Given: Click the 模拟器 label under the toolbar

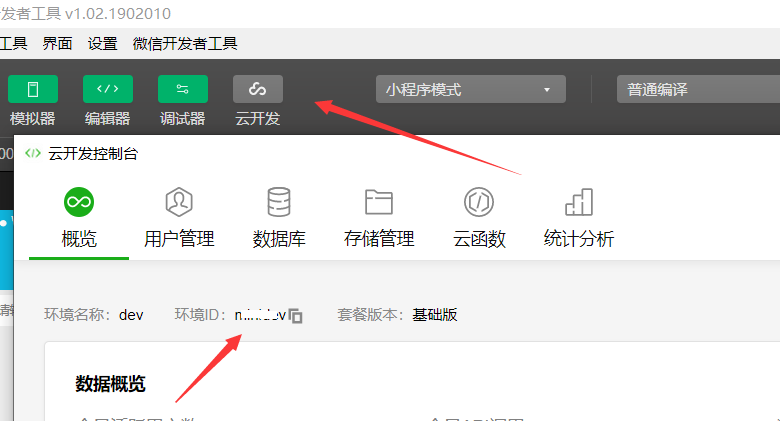Looking at the screenshot, I should pos(32,118).
